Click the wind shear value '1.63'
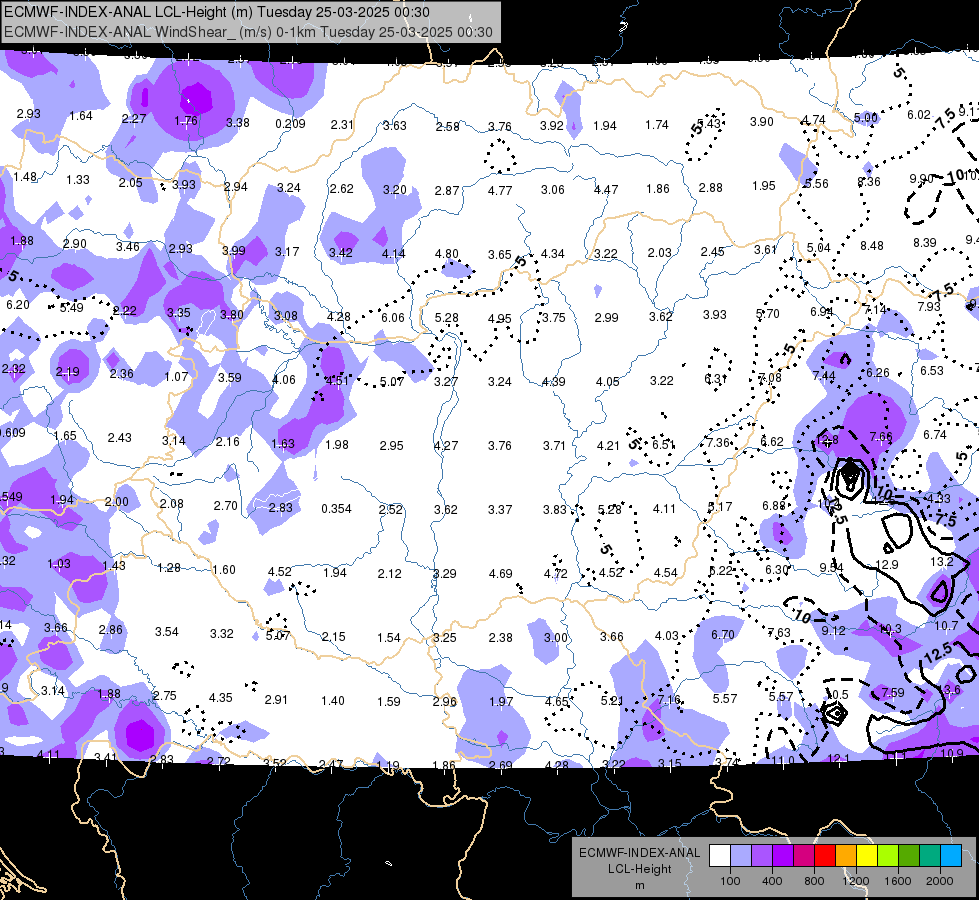The width and height of the screenshot is (979, 900). [283, 443]
